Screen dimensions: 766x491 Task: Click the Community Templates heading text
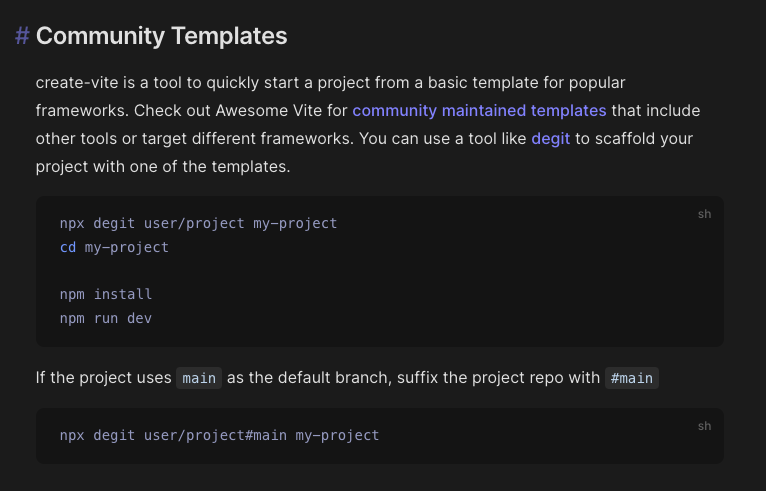(x=162, y=36)
